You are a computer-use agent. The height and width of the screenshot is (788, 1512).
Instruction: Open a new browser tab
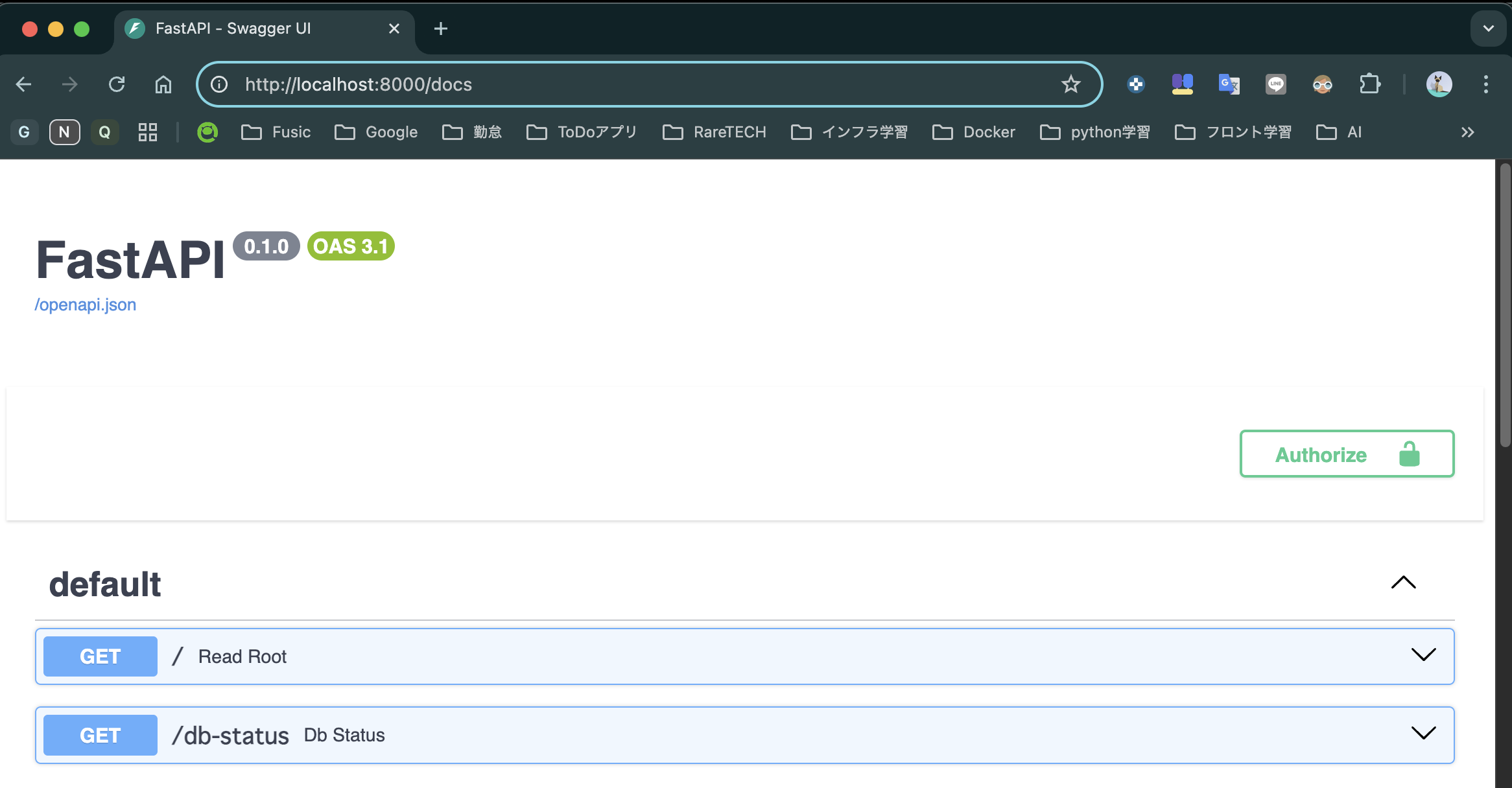[x=440, y=29]
